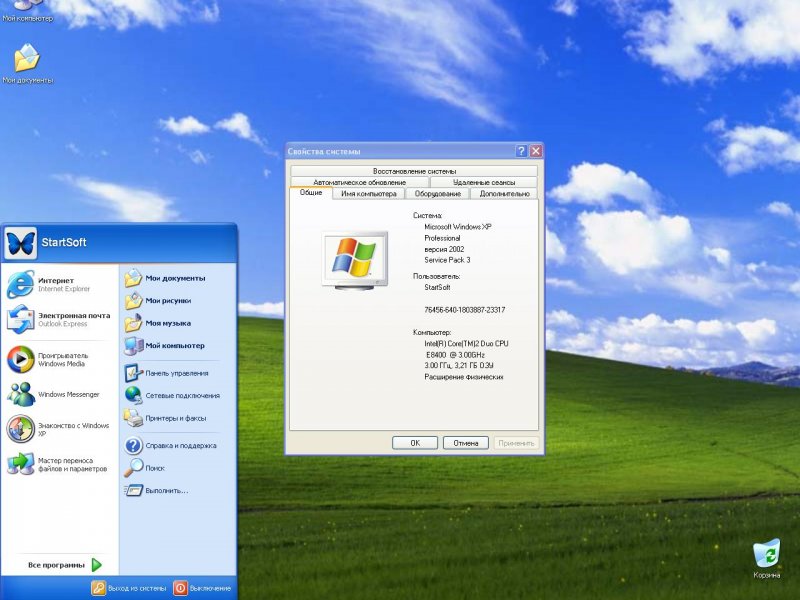The height and width of the screenshot is (600, 800).
Task: Click the Интернет Internet Explorer label
Action: 64,285
